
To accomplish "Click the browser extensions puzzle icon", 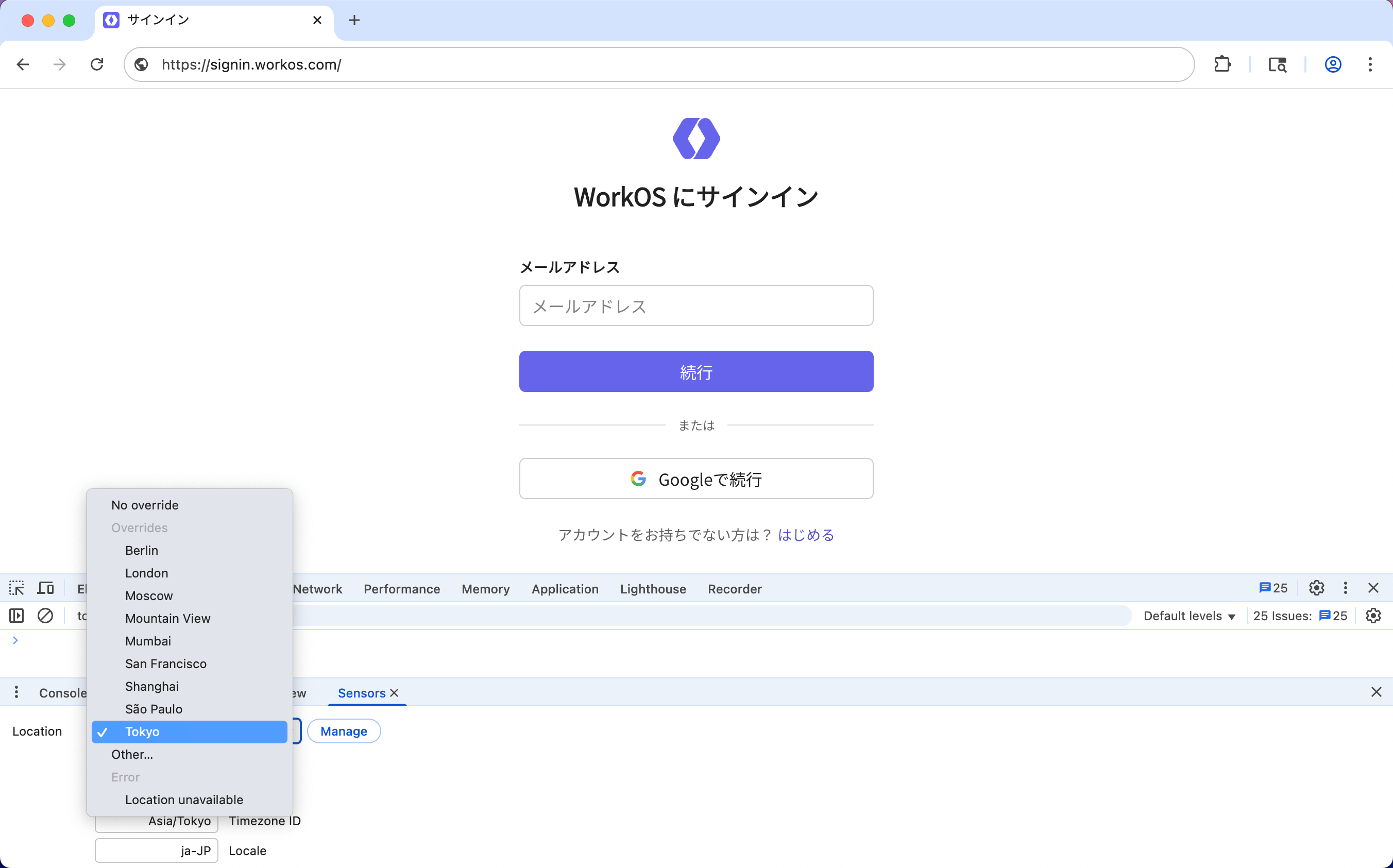I will tap(1222, 64).
